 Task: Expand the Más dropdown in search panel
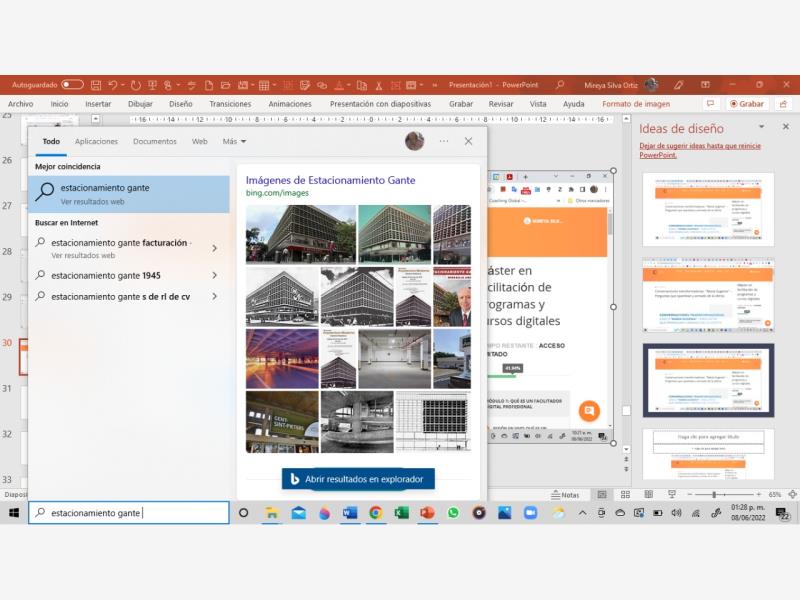pos(234,141)
